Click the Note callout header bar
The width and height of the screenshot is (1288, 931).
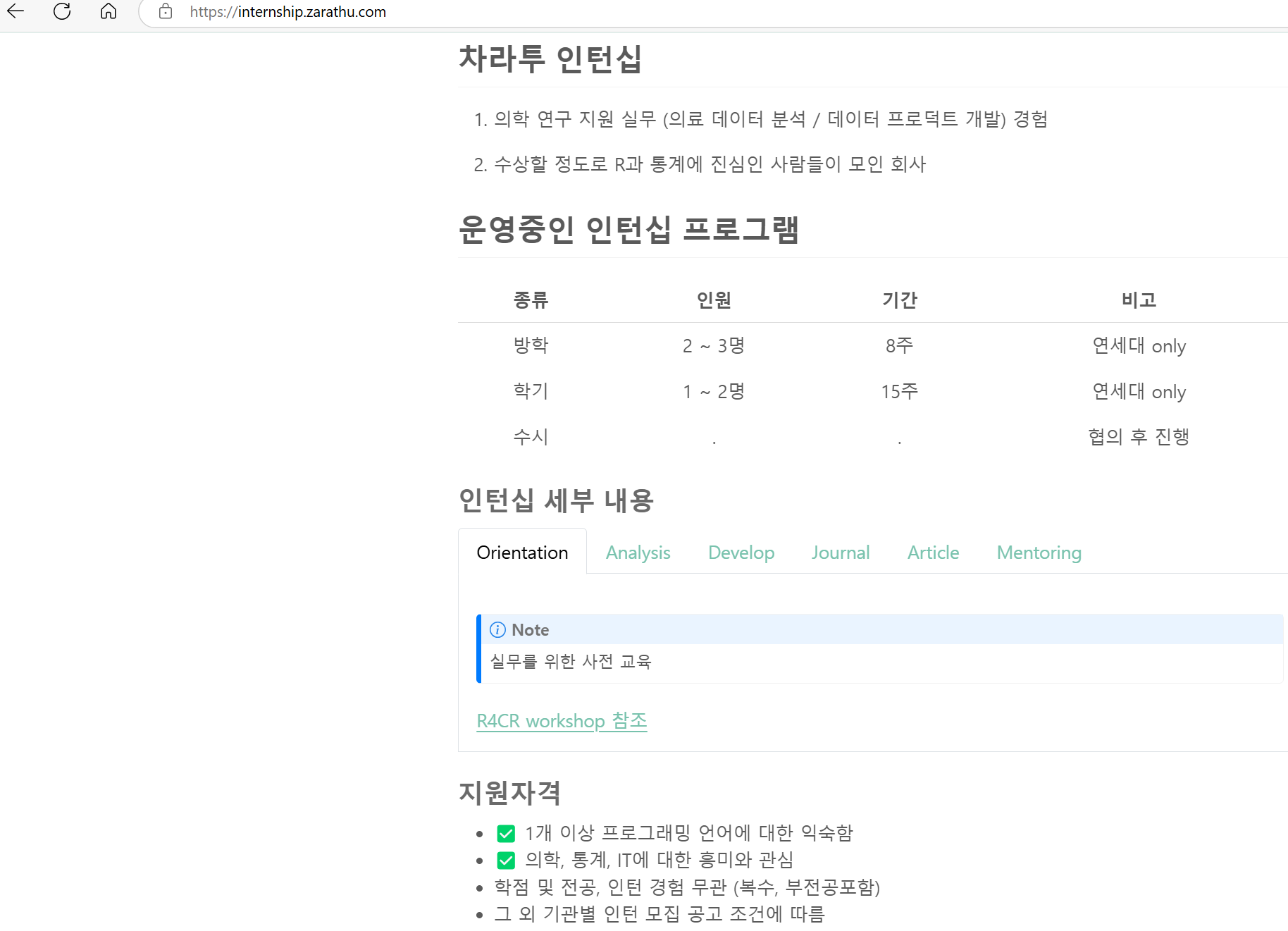pos(881,629)
